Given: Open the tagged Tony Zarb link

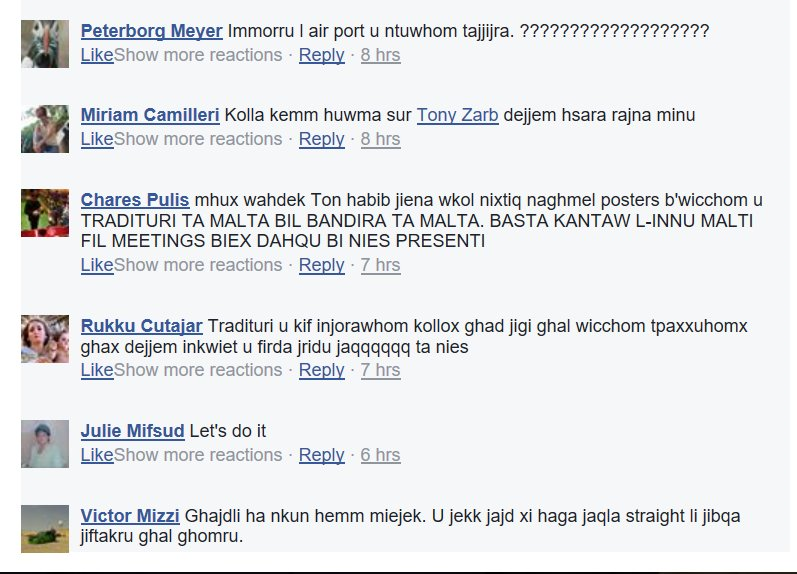Looking at the screenshot, I should [x=458, y=115].
